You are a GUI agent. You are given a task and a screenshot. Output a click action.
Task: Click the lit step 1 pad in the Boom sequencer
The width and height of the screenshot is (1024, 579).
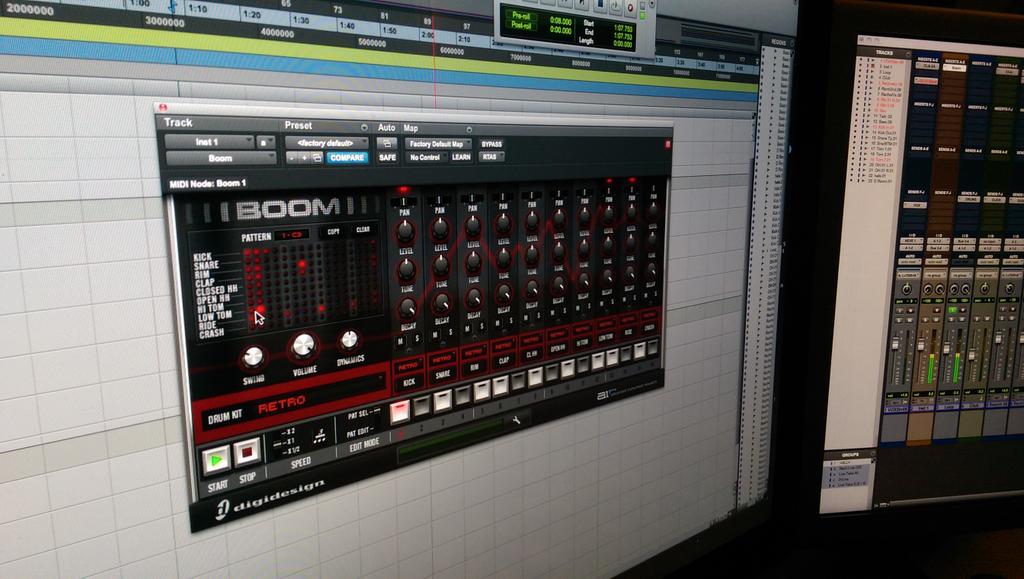click(399, 411)
